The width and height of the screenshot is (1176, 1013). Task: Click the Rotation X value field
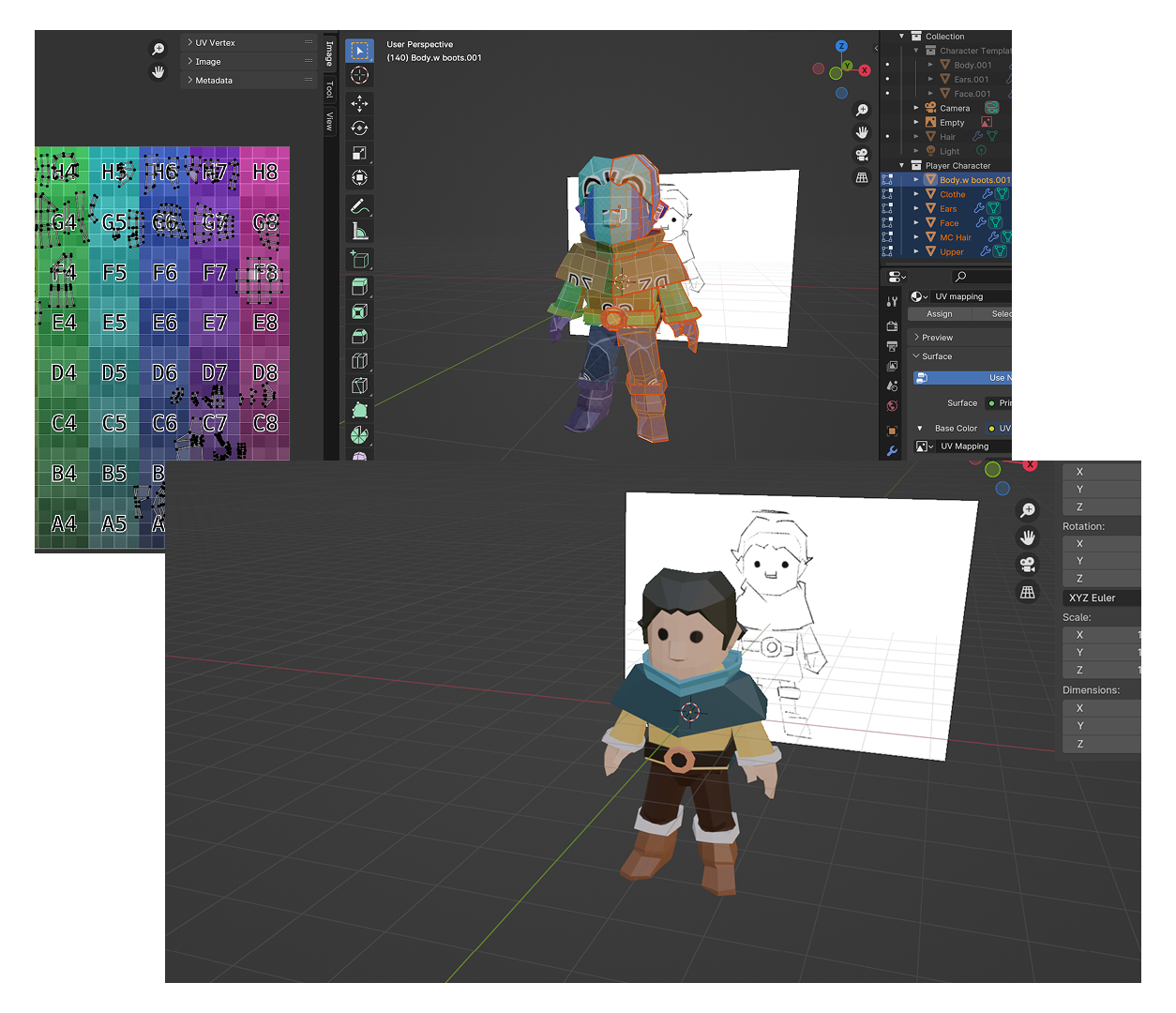click(1101, 543)
